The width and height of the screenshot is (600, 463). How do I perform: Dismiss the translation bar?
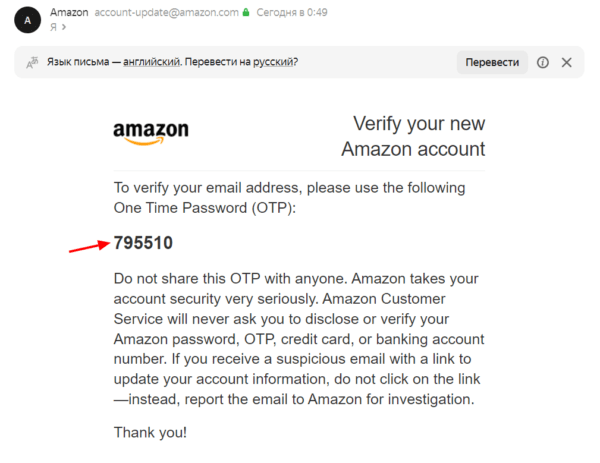(x=566, y=62)
